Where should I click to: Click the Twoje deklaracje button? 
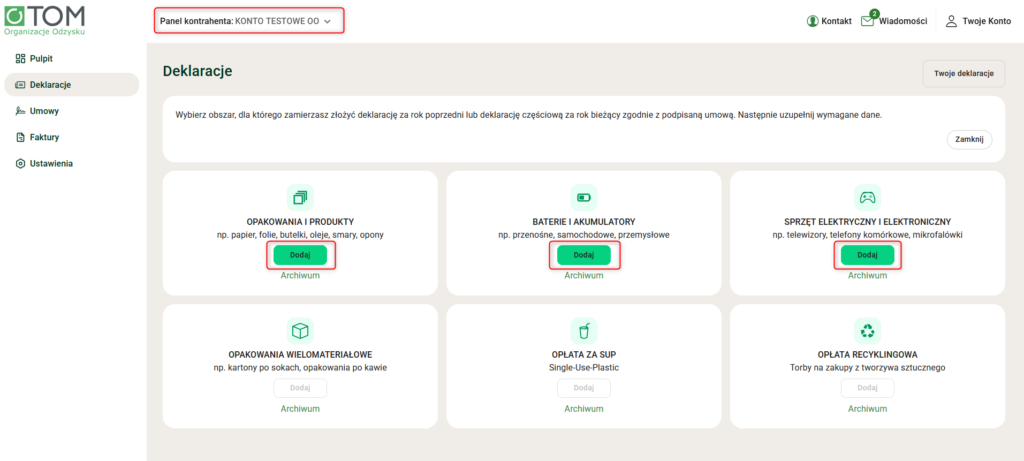(963, 74)
